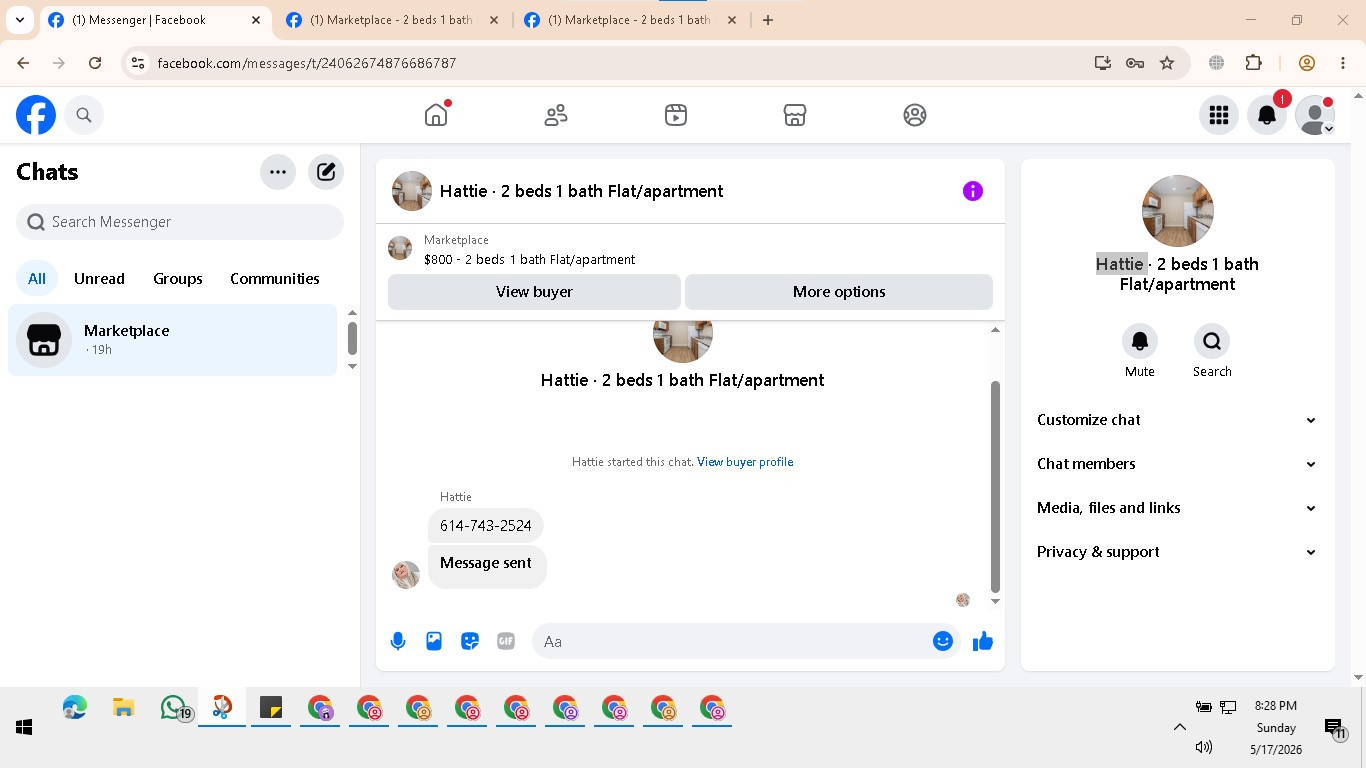This screenshot has width=1366, height=768.
Task: Open the volume control in system tray
Action: (x=1204, y=747)
